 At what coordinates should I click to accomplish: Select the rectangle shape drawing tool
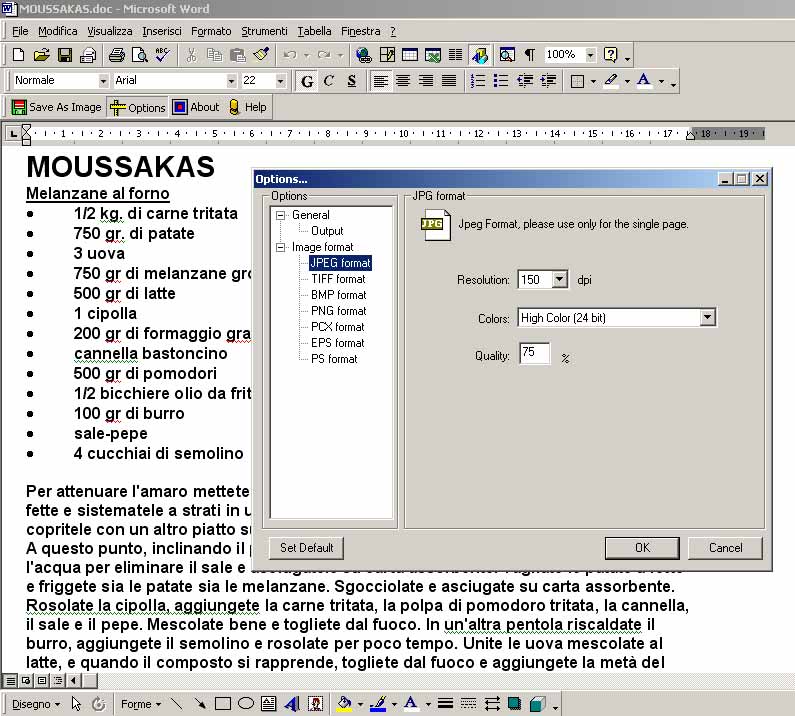coord(223,704)
